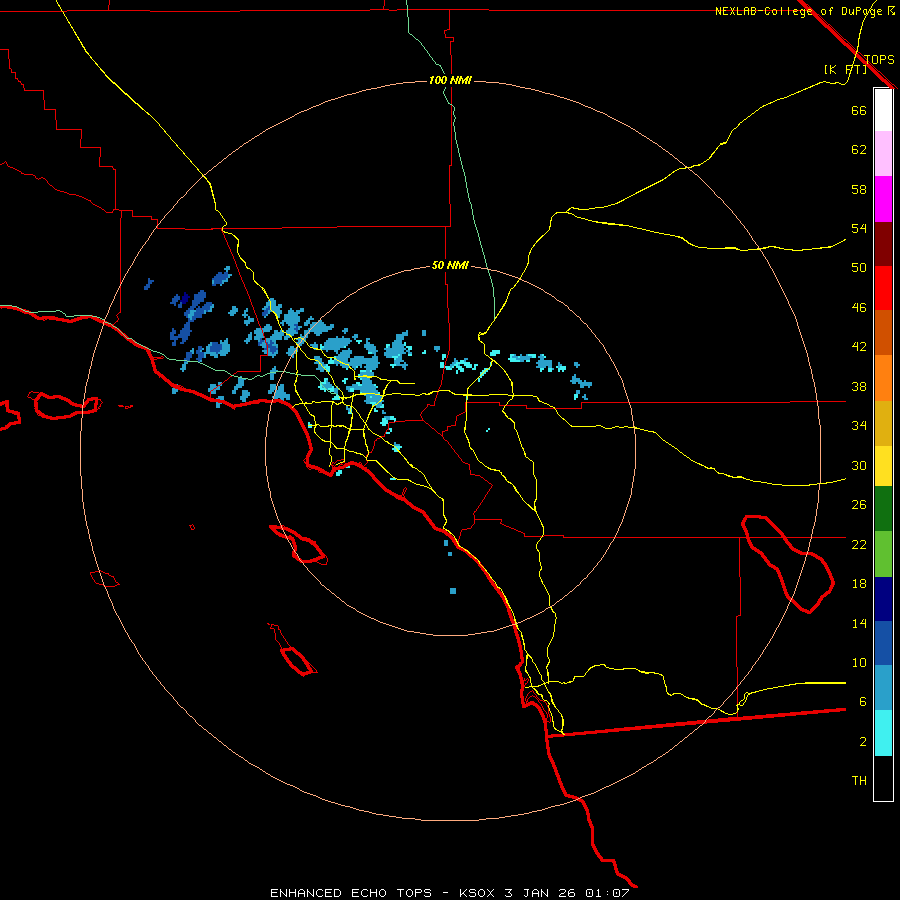
Task: Click the "[K FT]" units label
Action: 845,70
